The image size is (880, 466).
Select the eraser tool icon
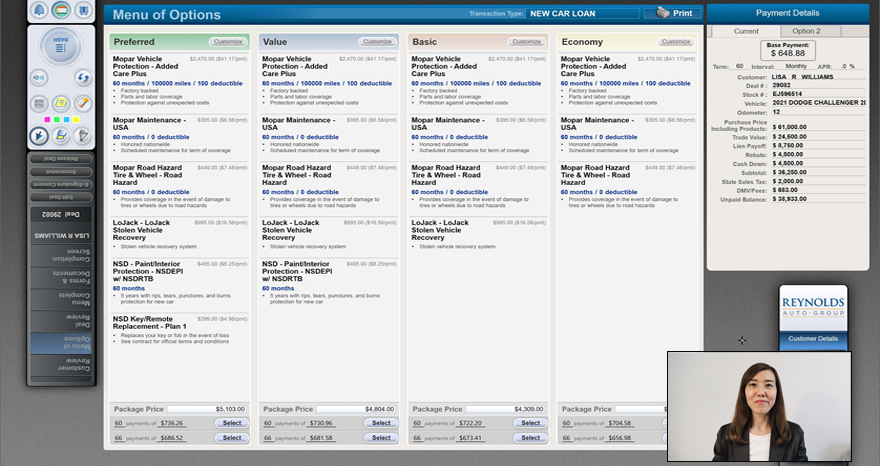point(83,104)
